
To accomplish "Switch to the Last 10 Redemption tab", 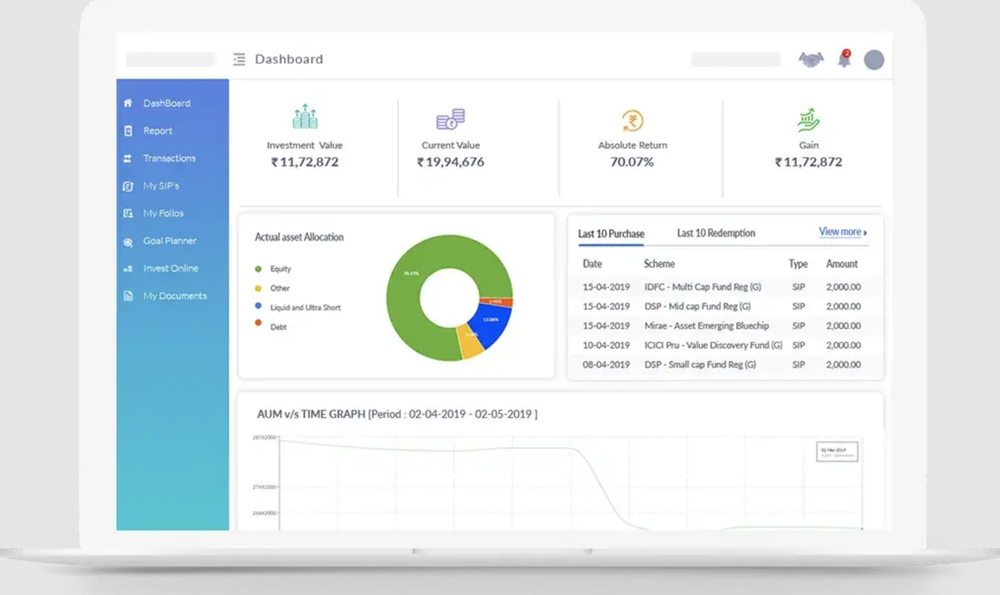I will coord(714,232).
